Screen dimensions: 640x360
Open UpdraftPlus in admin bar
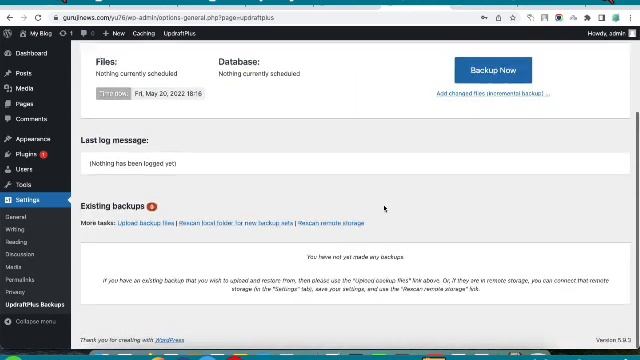tap(180, 33)
